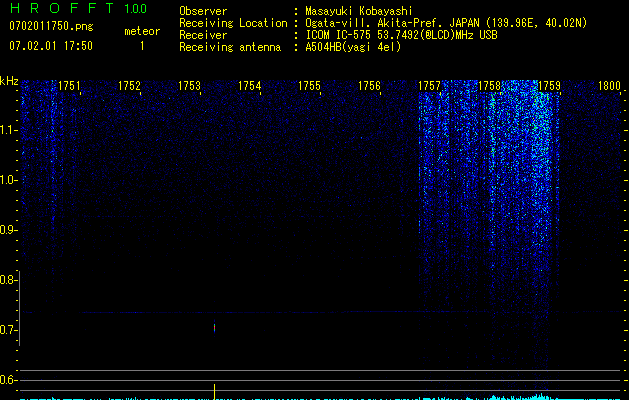Click the colored meteor echo near 0.7 kHz

point(215,328)
